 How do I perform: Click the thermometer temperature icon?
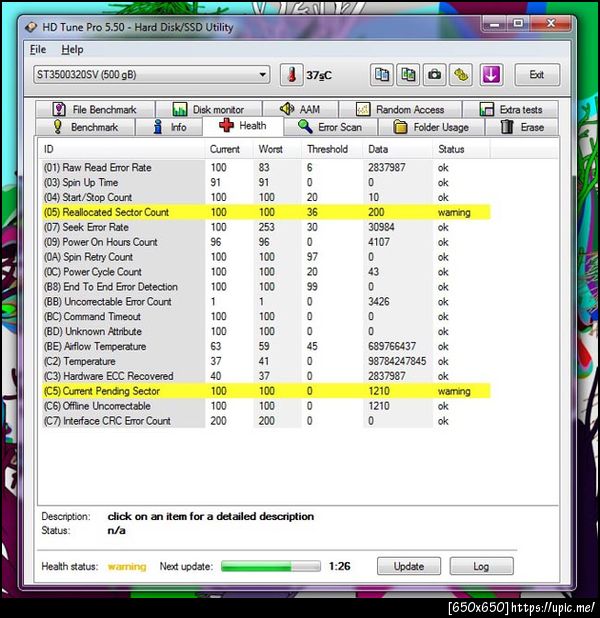[x=291, y=74]
